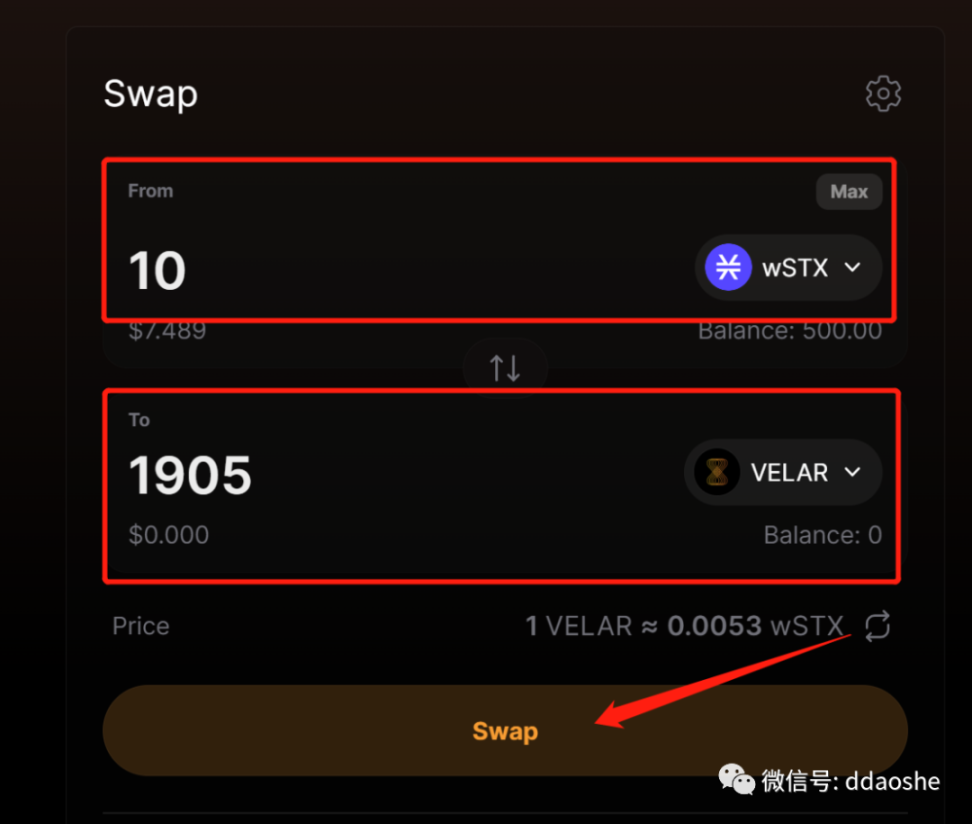Invert the price ratio using cycle icon
972x824 pixels.
[877, 627]
